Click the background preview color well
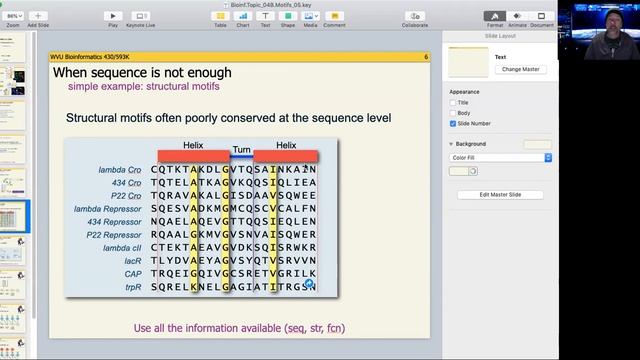 point(538,144)
